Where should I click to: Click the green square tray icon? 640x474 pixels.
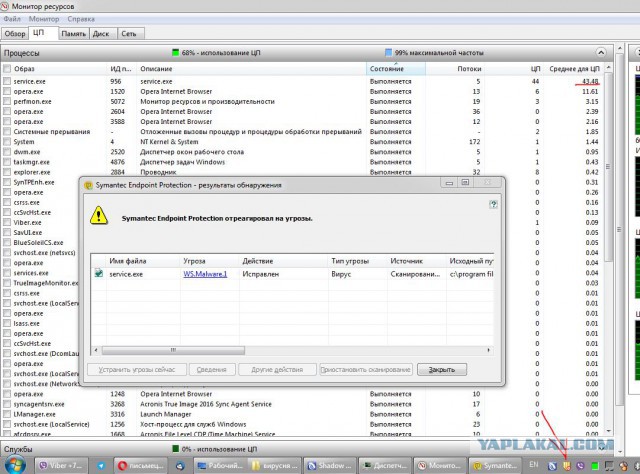[x=595, y=466]
